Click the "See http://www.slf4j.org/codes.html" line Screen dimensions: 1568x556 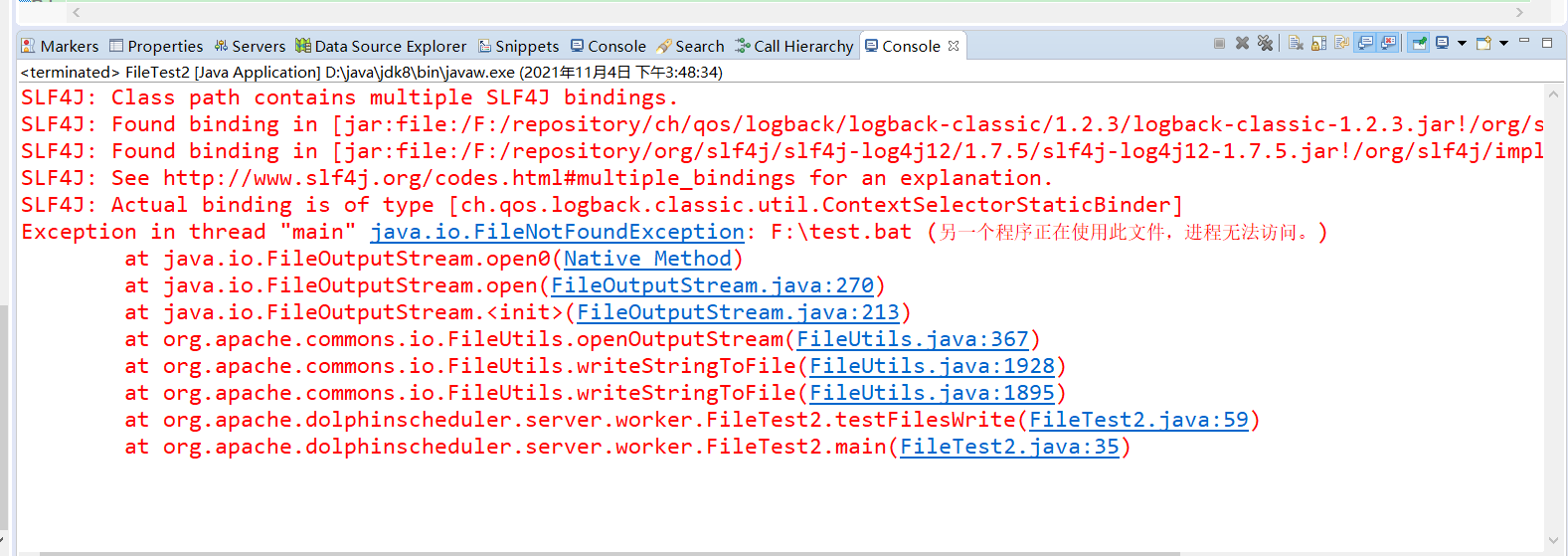[537, 178]
